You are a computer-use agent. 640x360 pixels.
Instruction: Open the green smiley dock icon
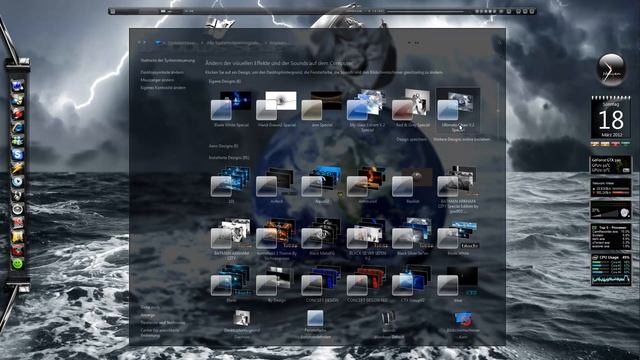point(18,264)
